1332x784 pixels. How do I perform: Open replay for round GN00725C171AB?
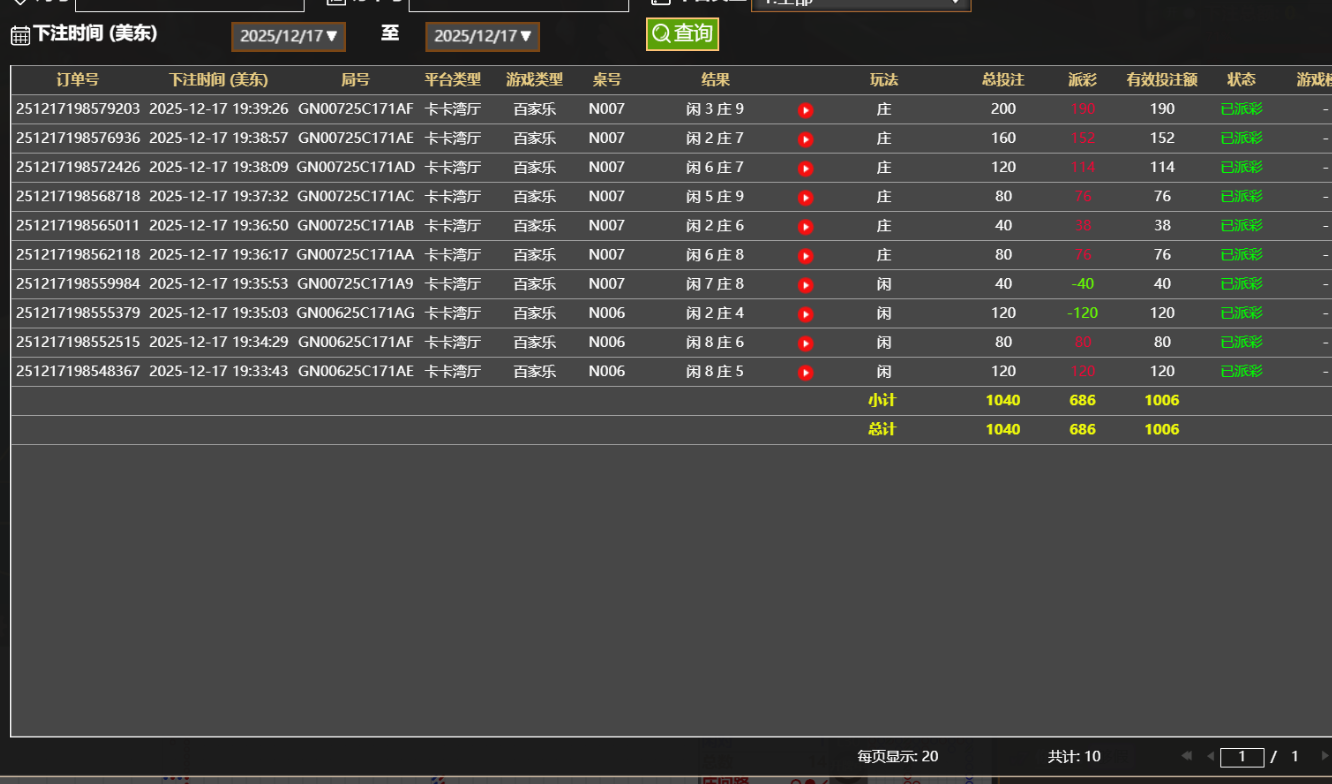[x=805, y=226]
